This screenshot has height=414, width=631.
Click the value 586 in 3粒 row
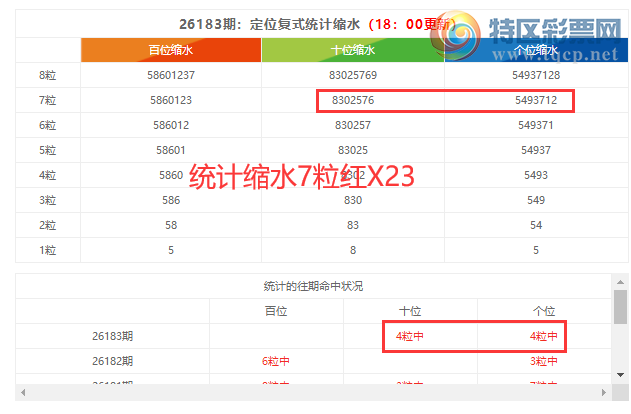pyautogui.click(x=171, y=200)
